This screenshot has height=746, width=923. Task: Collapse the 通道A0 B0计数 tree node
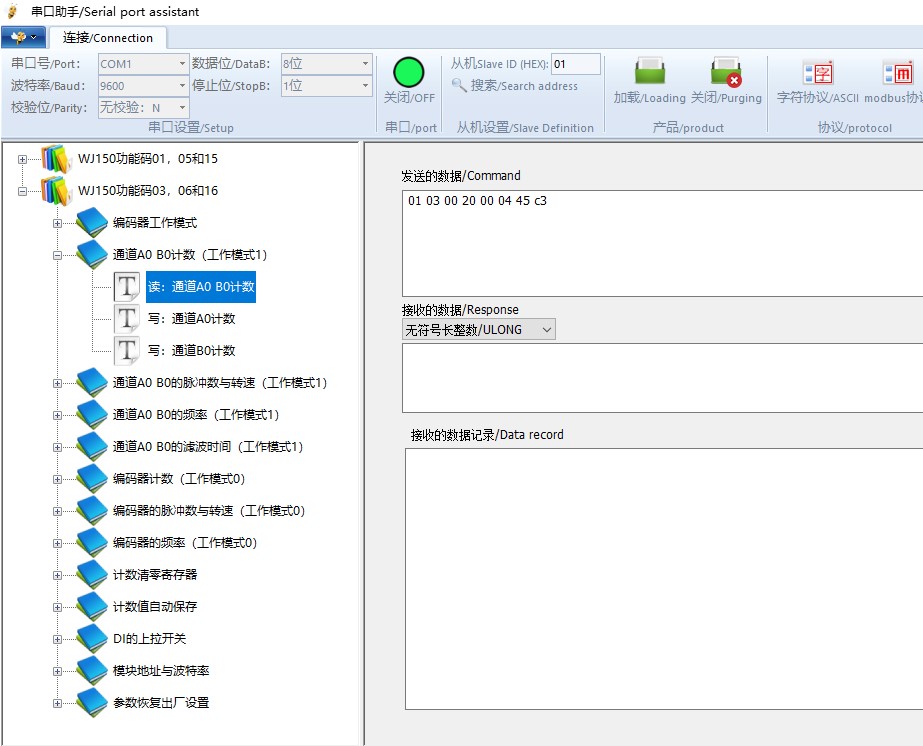[x=57, y=255]
